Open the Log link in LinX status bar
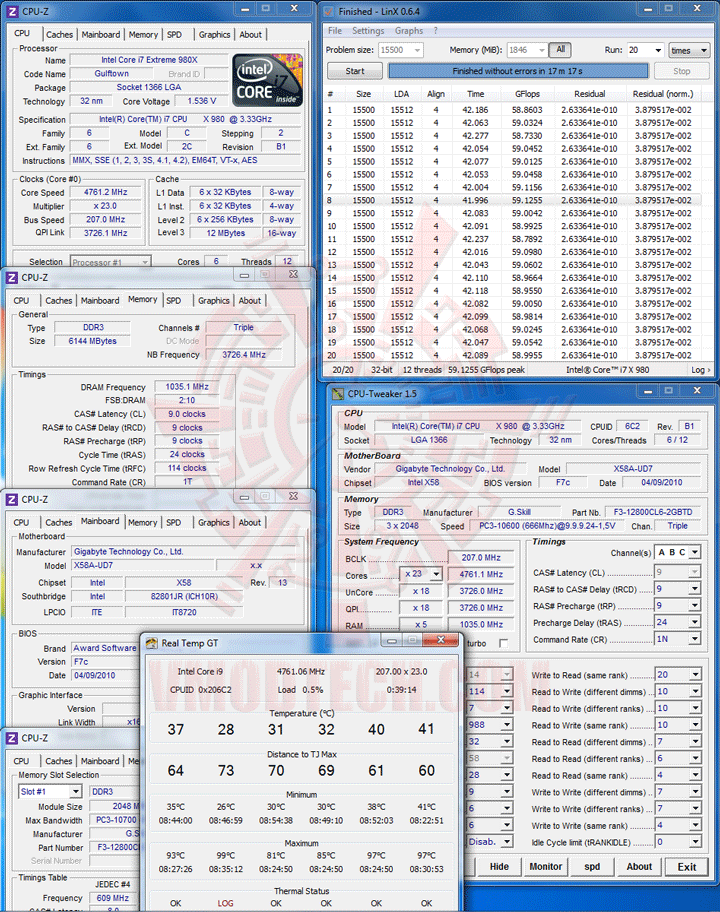The width and height of the screenshot is (720, 912). click(701, 370)
